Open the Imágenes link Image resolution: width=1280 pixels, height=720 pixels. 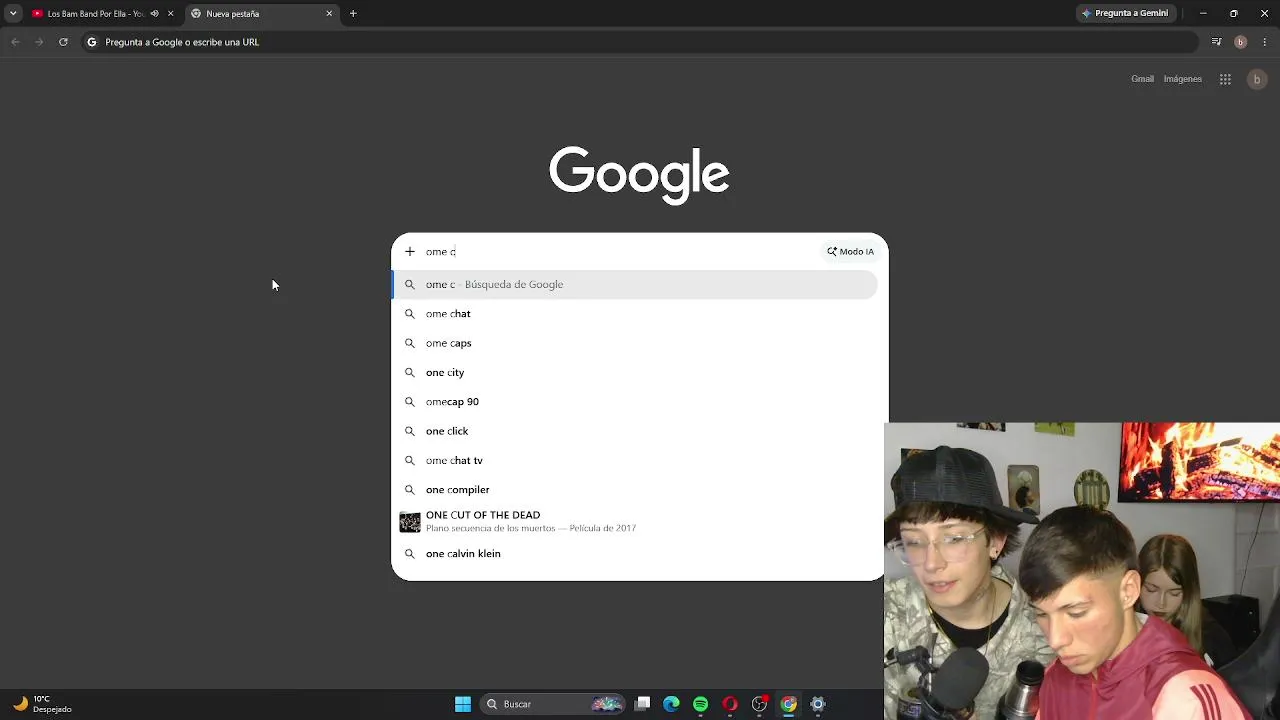tap(1183, 79)
